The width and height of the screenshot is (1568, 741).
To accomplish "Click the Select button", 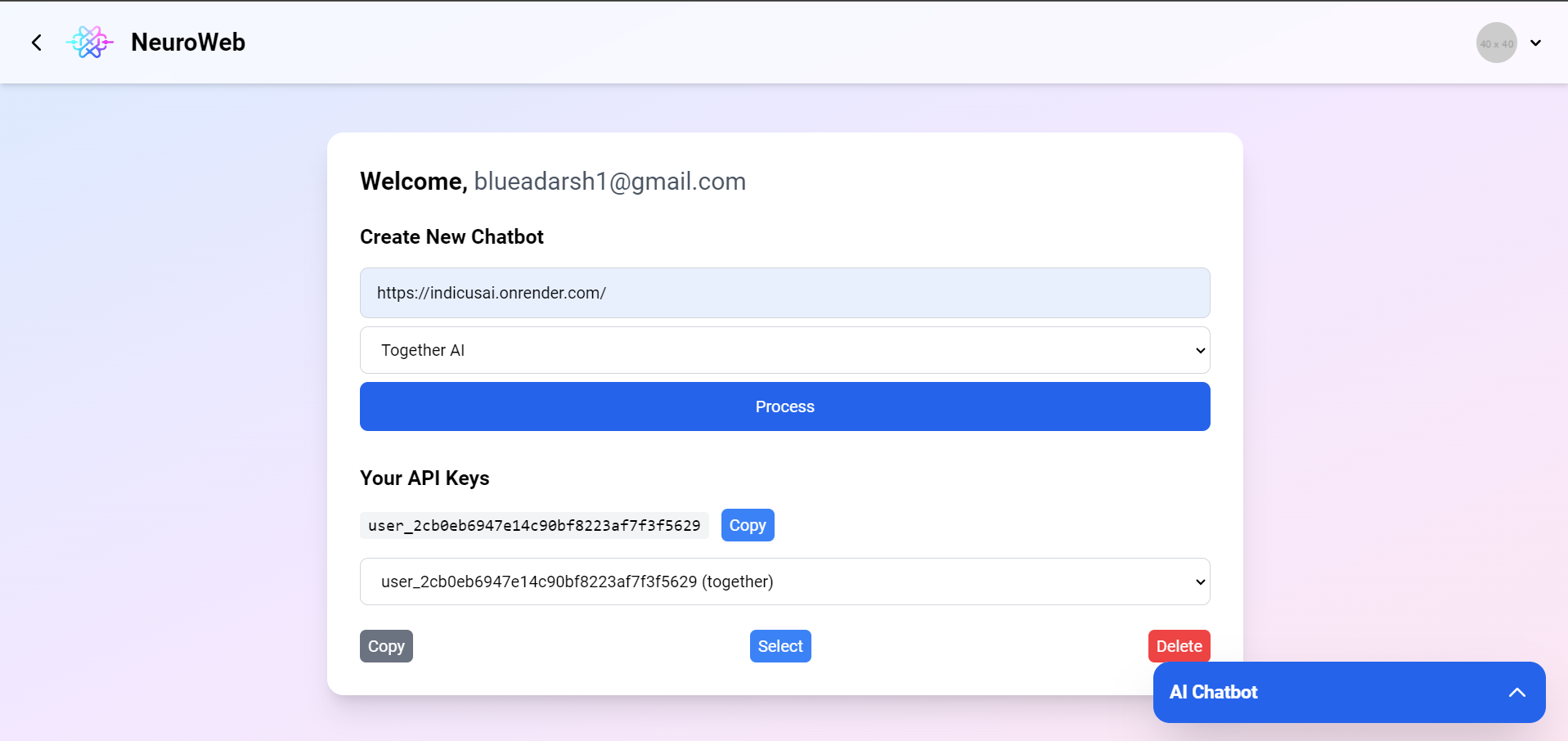I will pyautogui.click(x=780, y=646).
